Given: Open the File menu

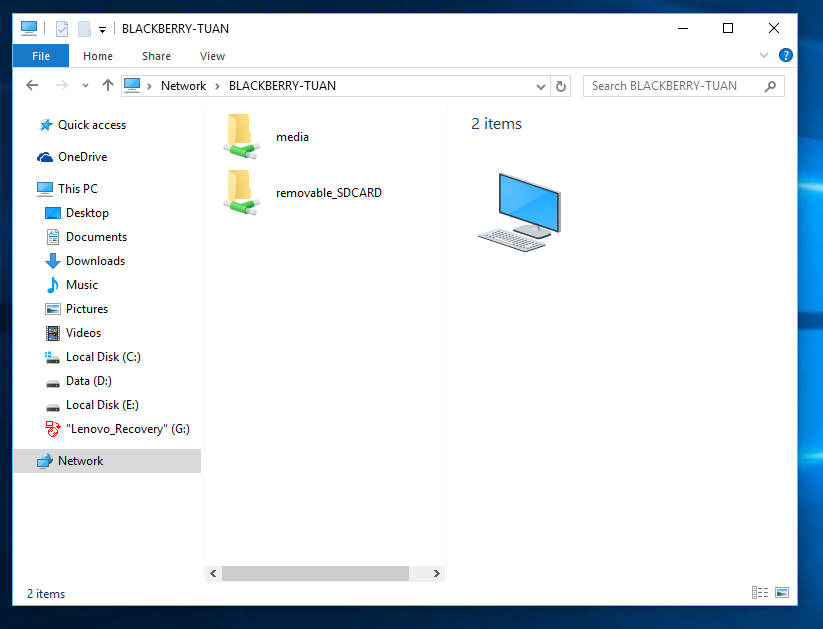Looking at the screenshot, I should pos(41,56).
